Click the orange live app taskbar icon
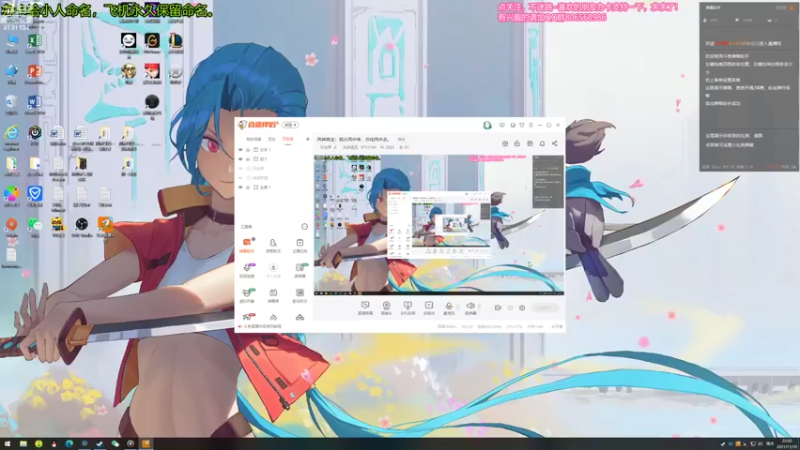 [146, 444]
